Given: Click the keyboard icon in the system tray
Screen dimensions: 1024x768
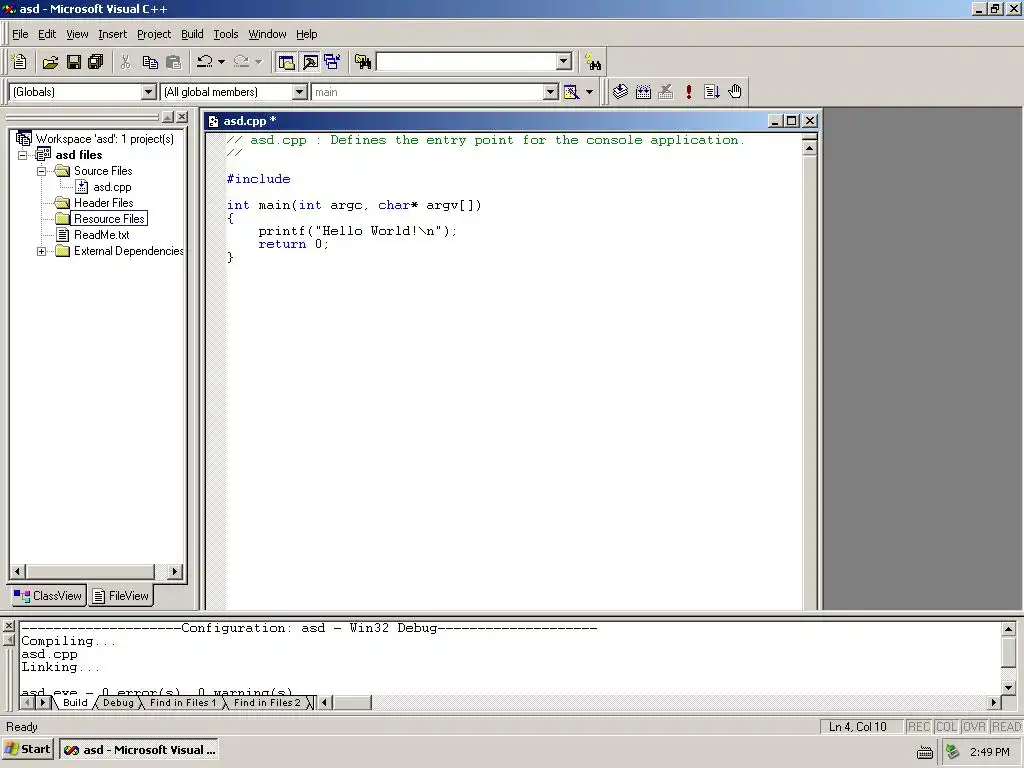Looking at the screenshot, I should point(925,752).
